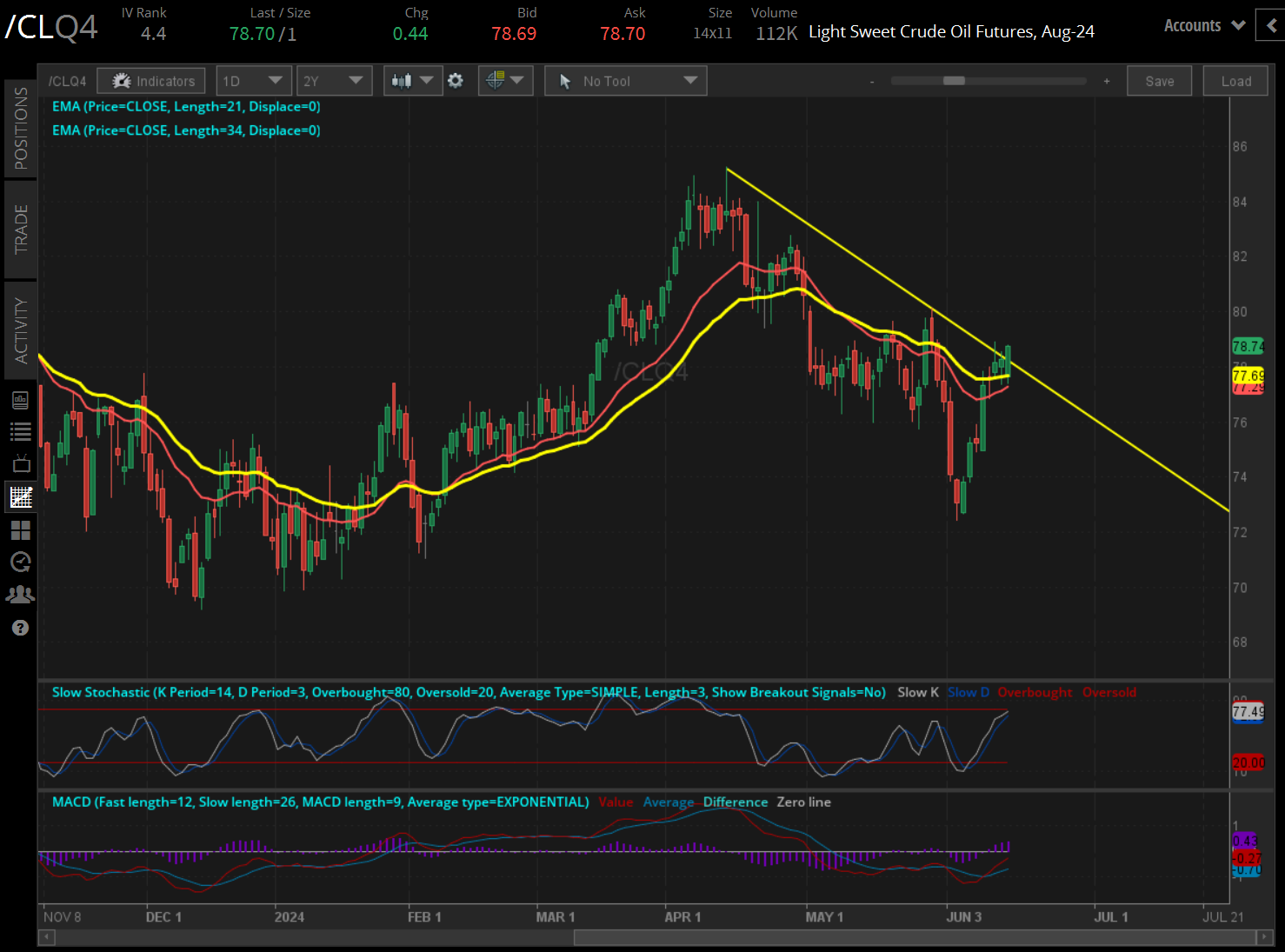Click the Indicators beaker button
Viewport: 1285px width, 952px height.
point(150,80)
